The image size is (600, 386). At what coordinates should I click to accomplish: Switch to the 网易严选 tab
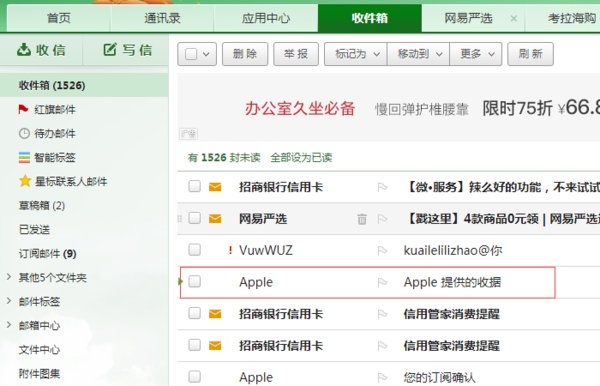click(x=468, y=18)
